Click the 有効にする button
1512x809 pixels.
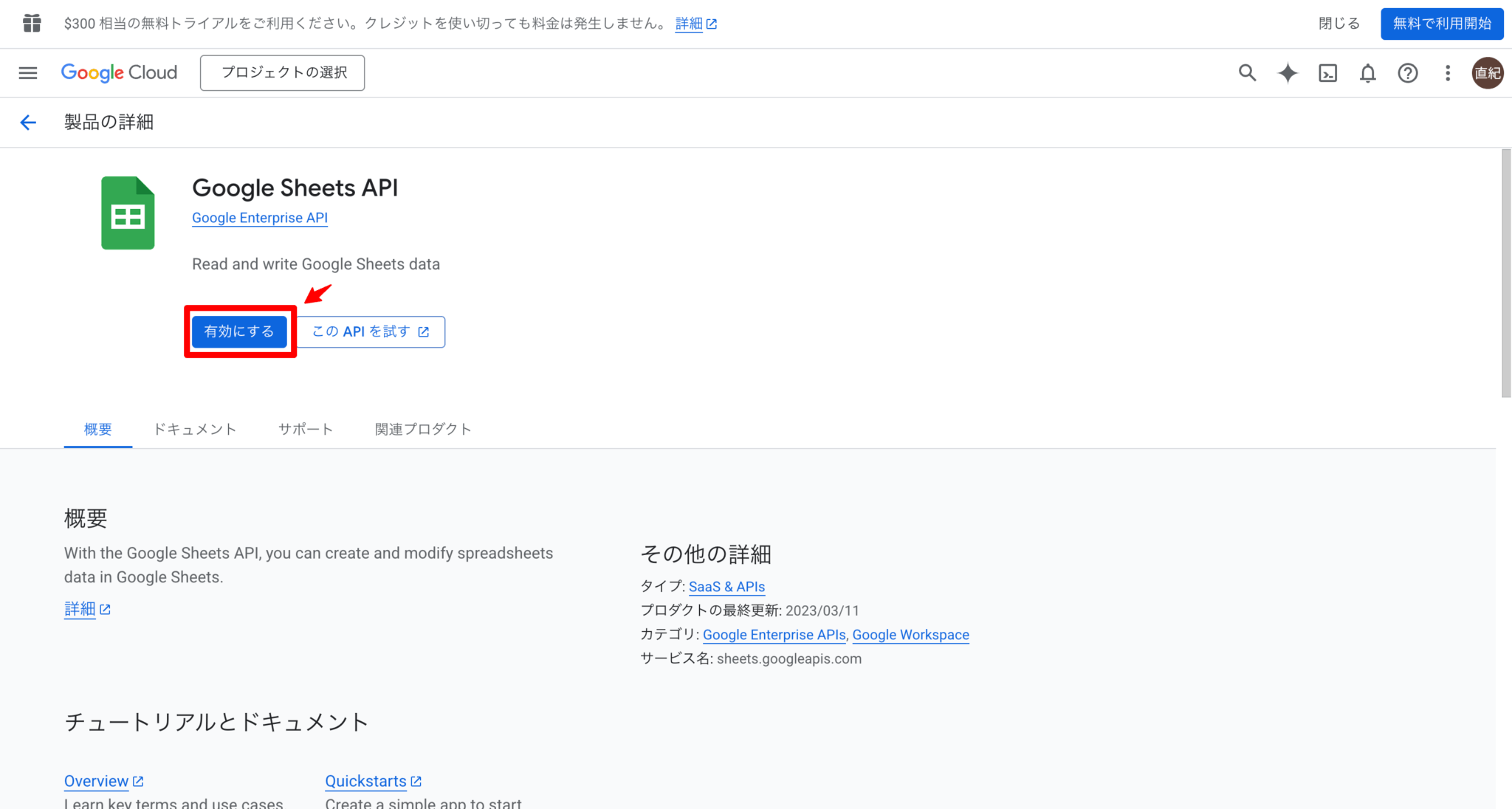[239, 331]
